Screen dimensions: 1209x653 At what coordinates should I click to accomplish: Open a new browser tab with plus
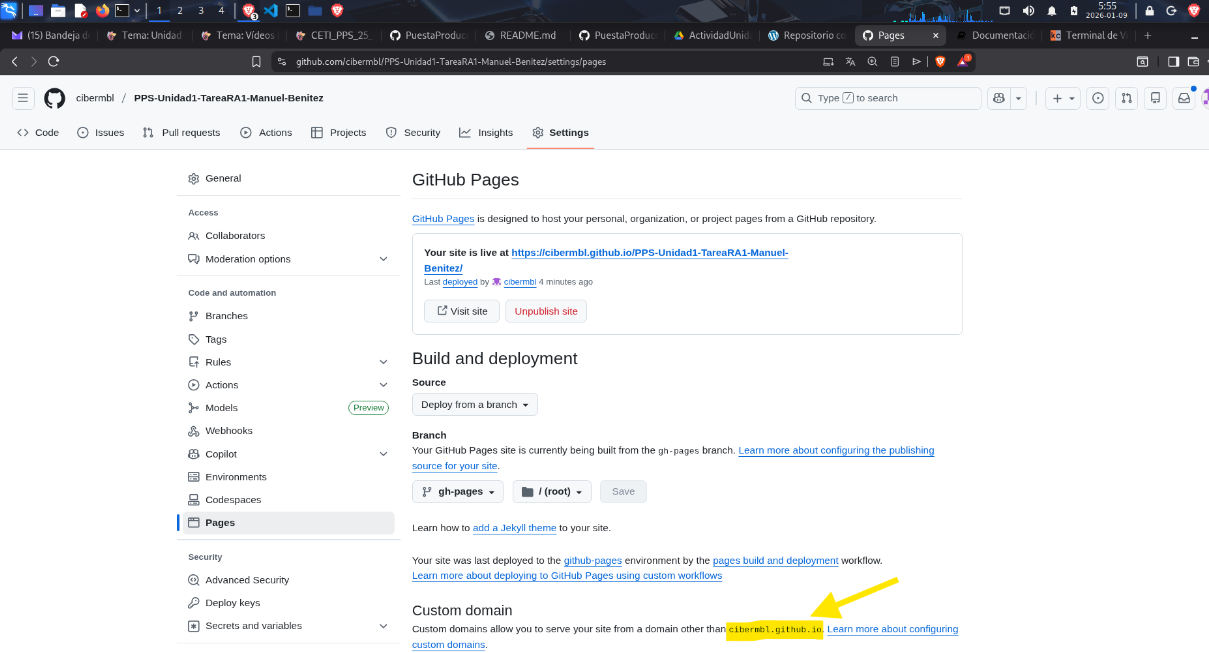coord(1147,35)
